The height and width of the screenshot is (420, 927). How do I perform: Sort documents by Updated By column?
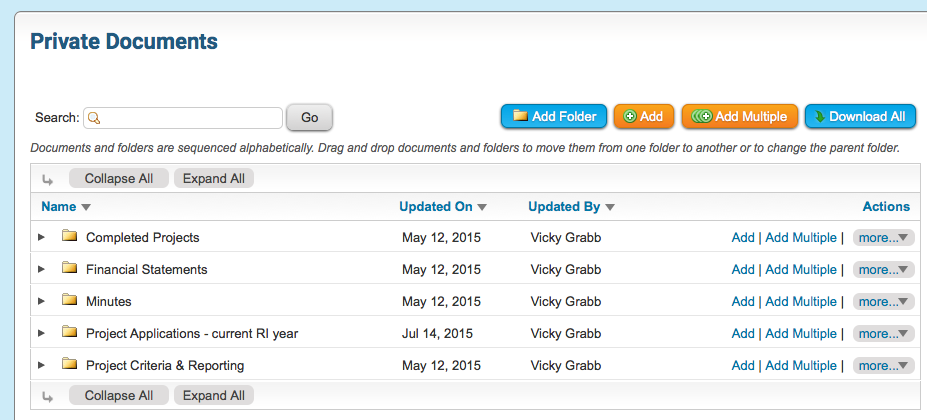pos(564,207)
